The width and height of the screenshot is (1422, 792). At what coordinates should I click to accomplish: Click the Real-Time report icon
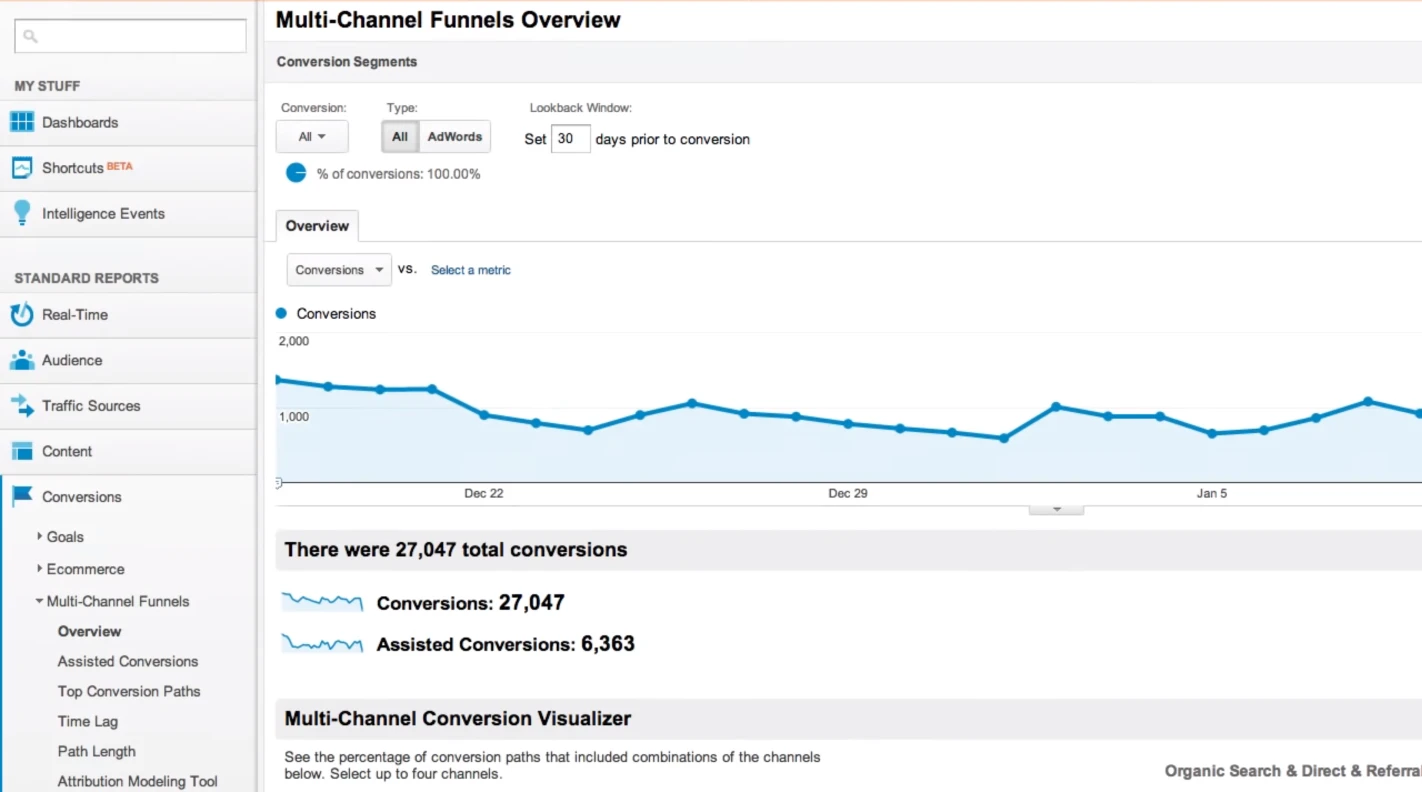pos(21,314)
